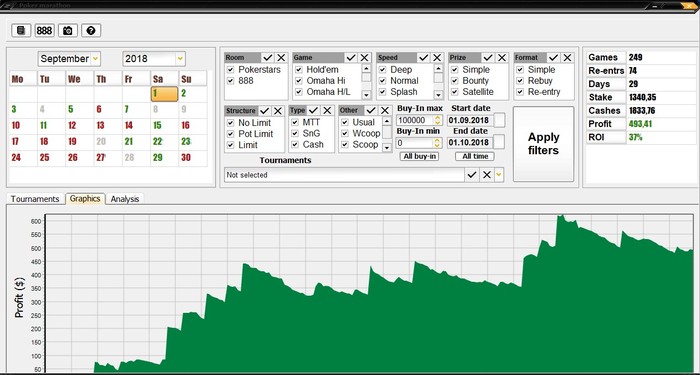Click the All buy-in button
The width and height of the screenshot is (700, 375).
[419, 156]
